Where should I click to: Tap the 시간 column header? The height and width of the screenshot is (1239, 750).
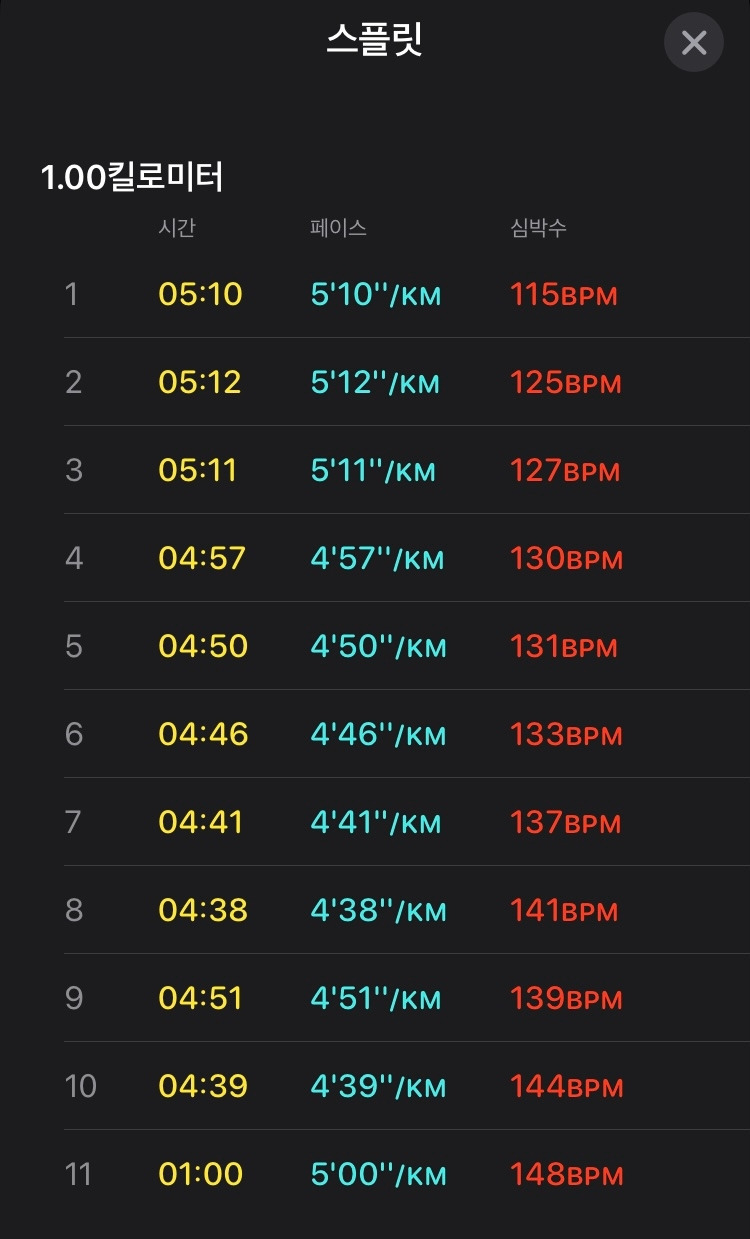(177, 228)
